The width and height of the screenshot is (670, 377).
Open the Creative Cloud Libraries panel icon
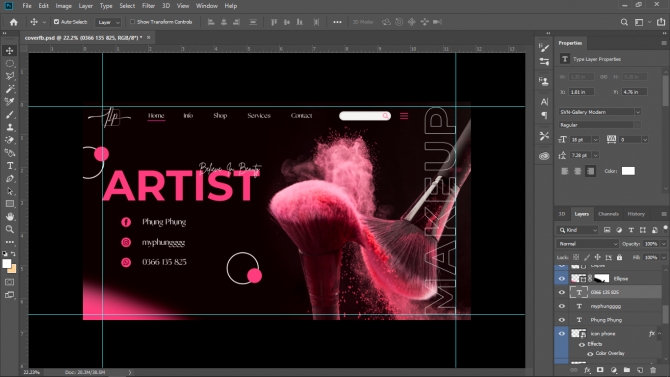point(544,156)
